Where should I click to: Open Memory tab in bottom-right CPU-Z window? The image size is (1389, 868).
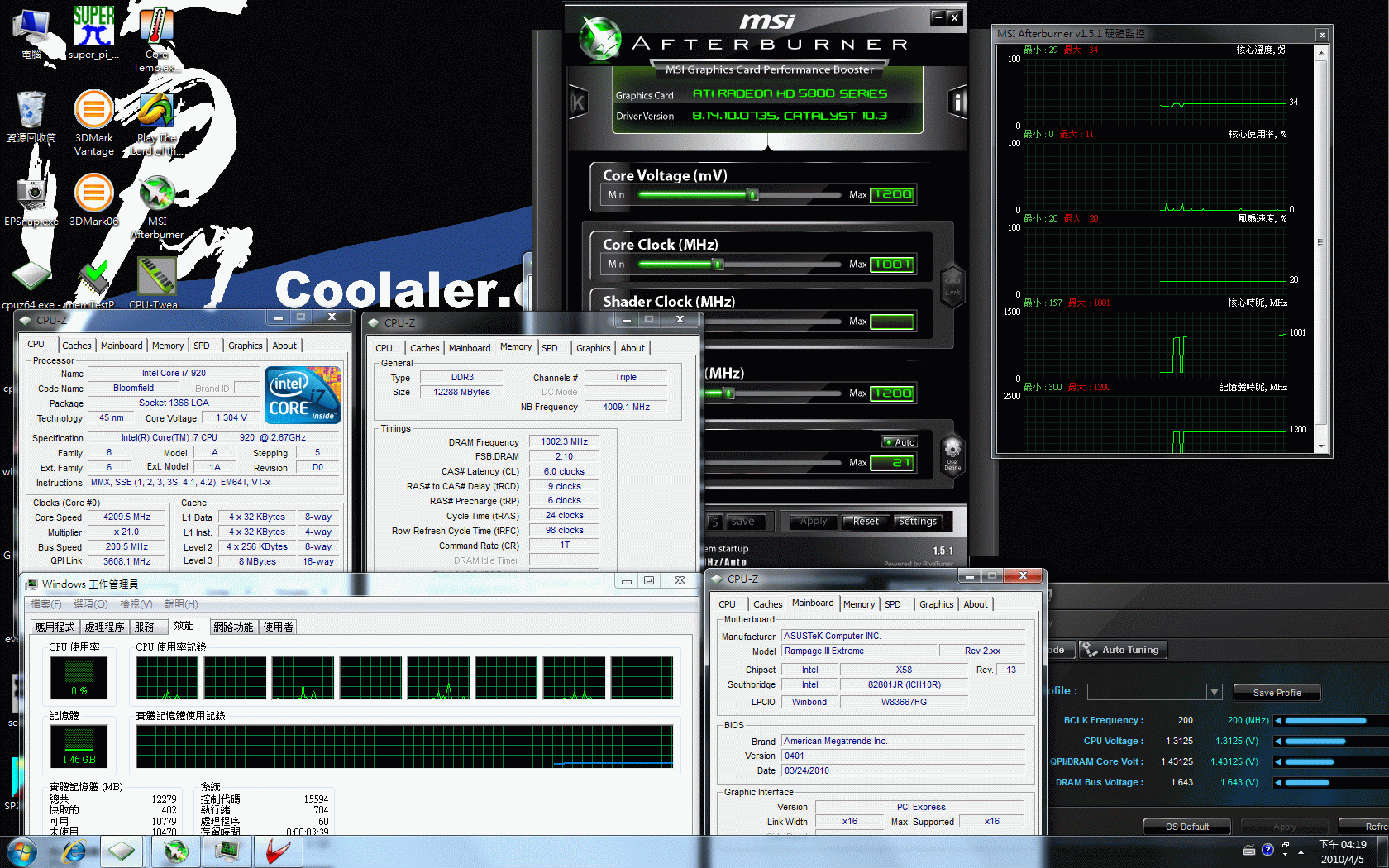click(x=859, y=604)
